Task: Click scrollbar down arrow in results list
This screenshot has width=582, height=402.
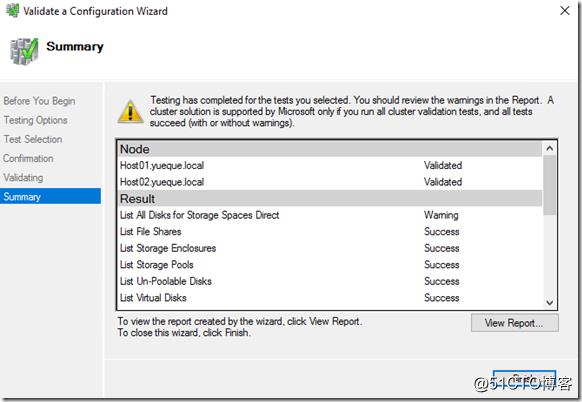Action: (549, 303)
